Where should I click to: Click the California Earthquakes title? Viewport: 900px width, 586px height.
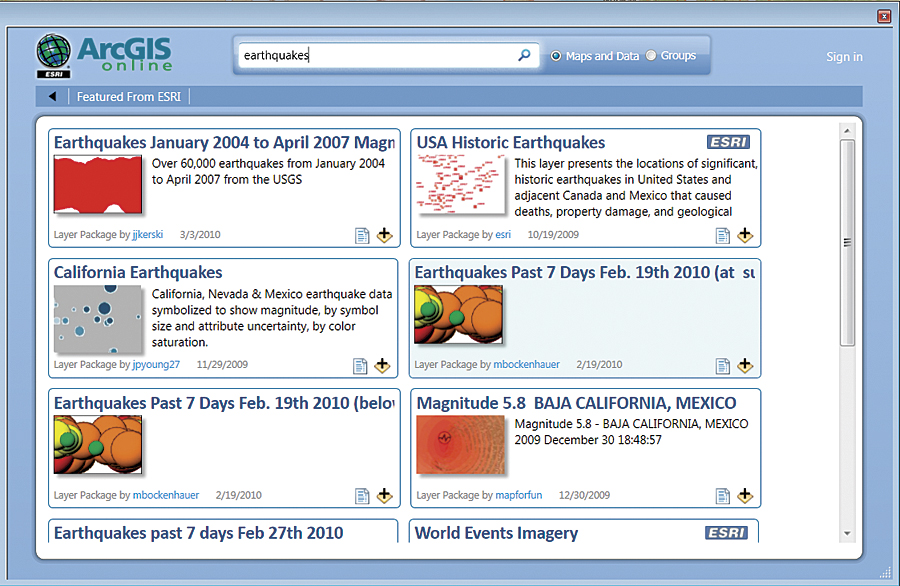pos(138,272)
